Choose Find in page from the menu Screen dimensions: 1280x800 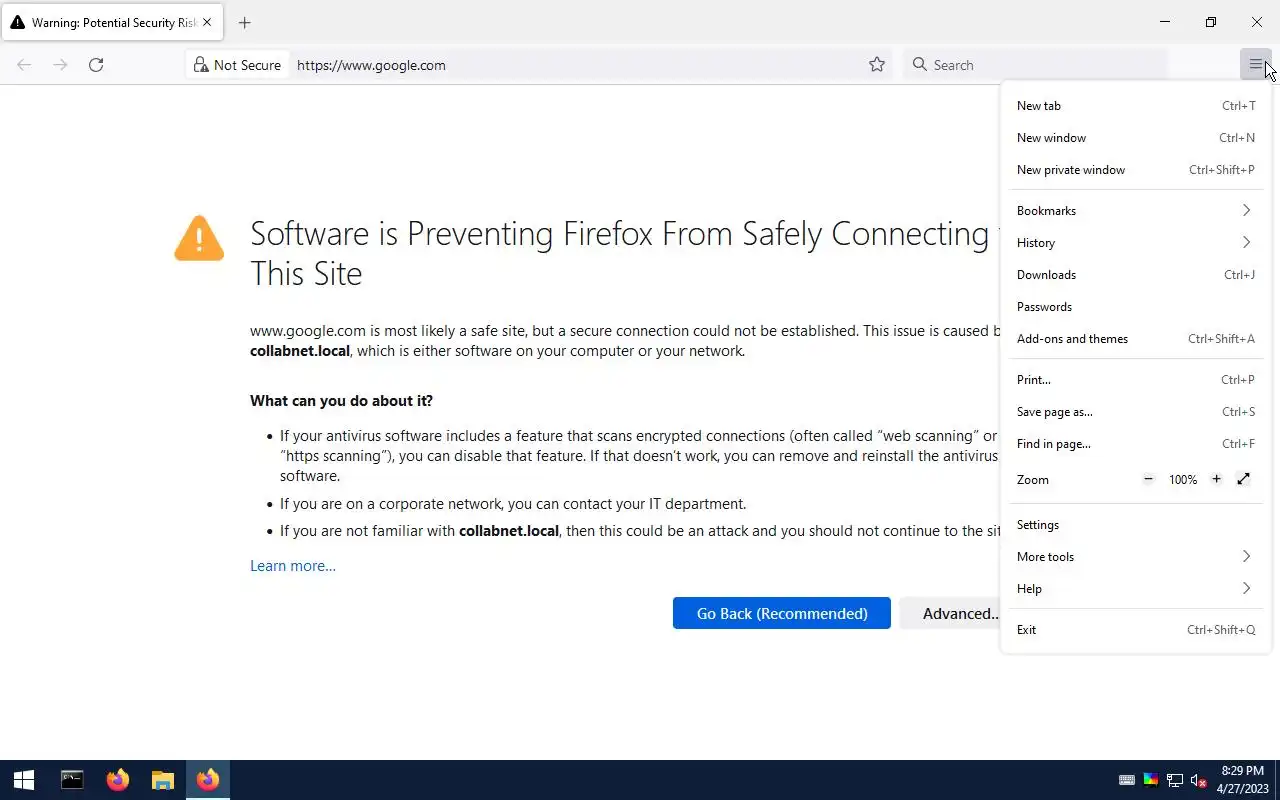point(1135,444)
